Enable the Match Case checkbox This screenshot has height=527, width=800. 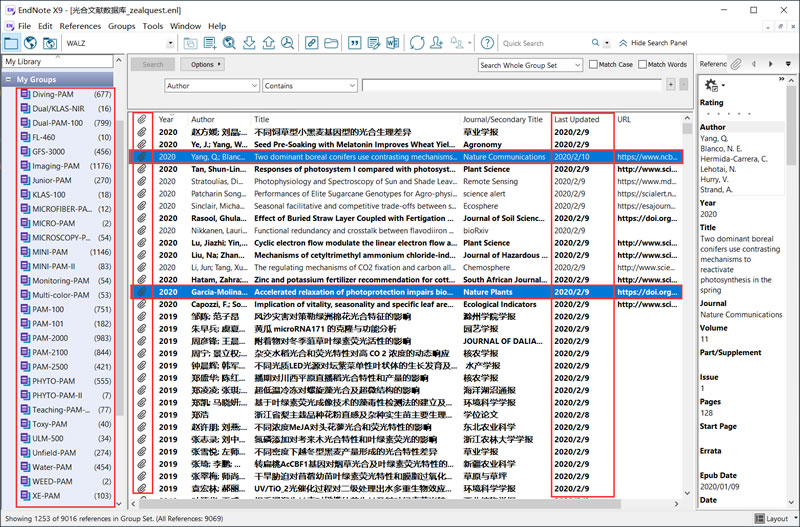pyautogui.click(x=592, y=65)
